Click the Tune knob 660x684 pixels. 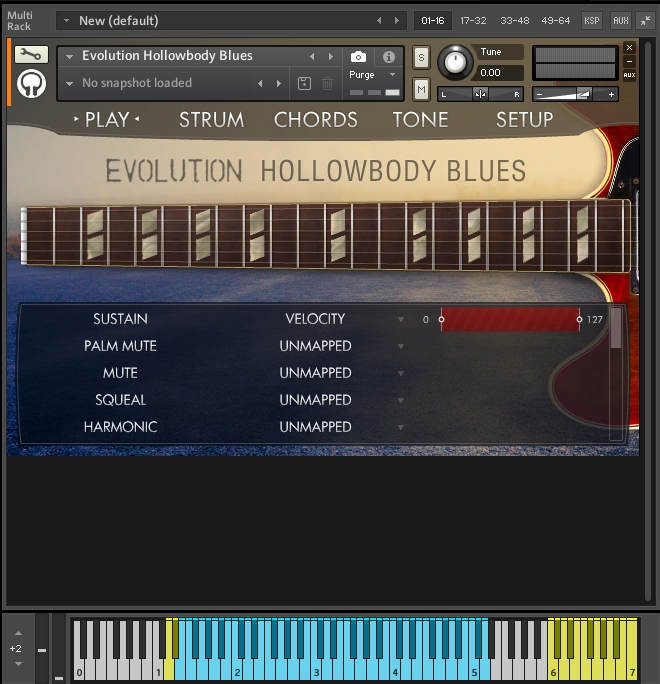pyautogui.click(x=455, y=62)
